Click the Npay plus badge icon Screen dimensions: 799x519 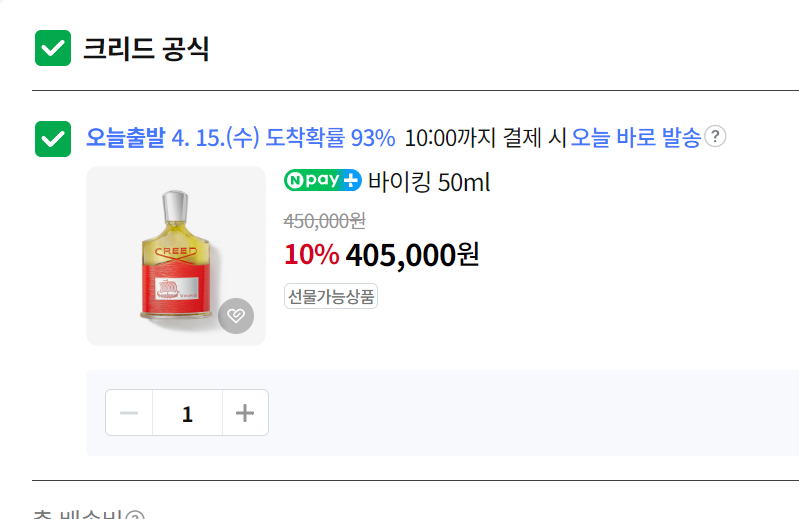point(323,182)
